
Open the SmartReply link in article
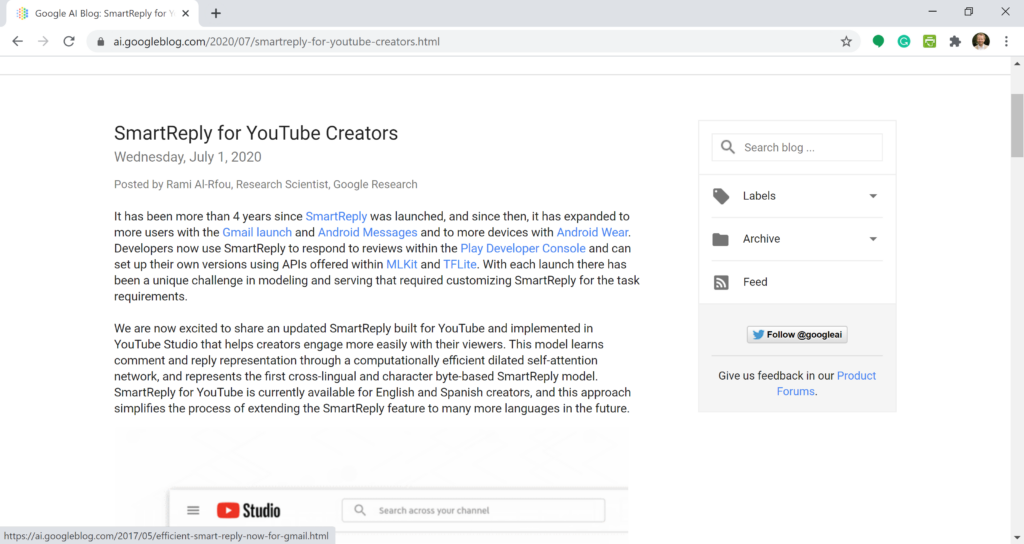pyautogui.click(x=336, y=216)
